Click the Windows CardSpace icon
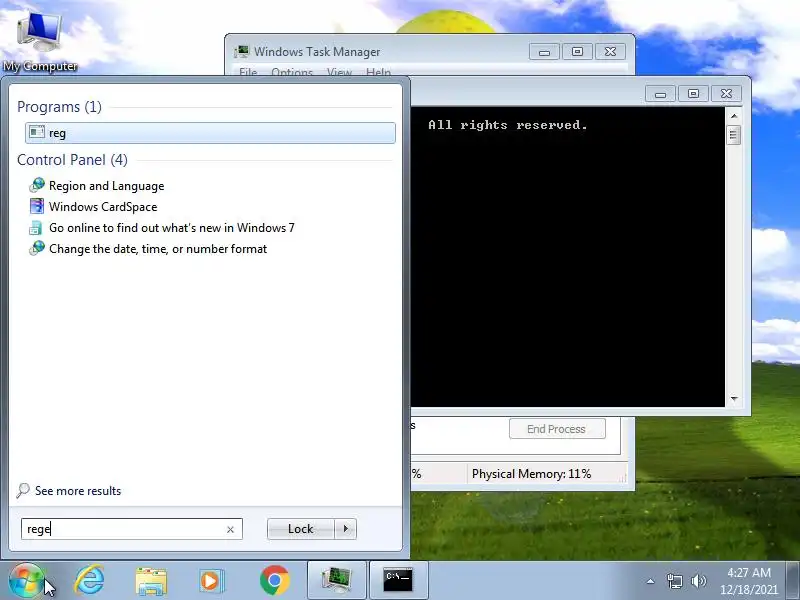 point(37,206)
